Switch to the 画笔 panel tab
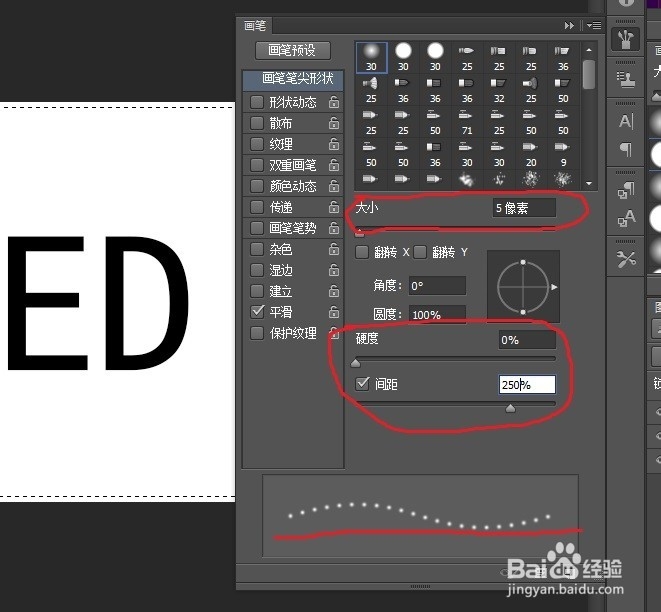661x612 pixels. click(255, 26)
